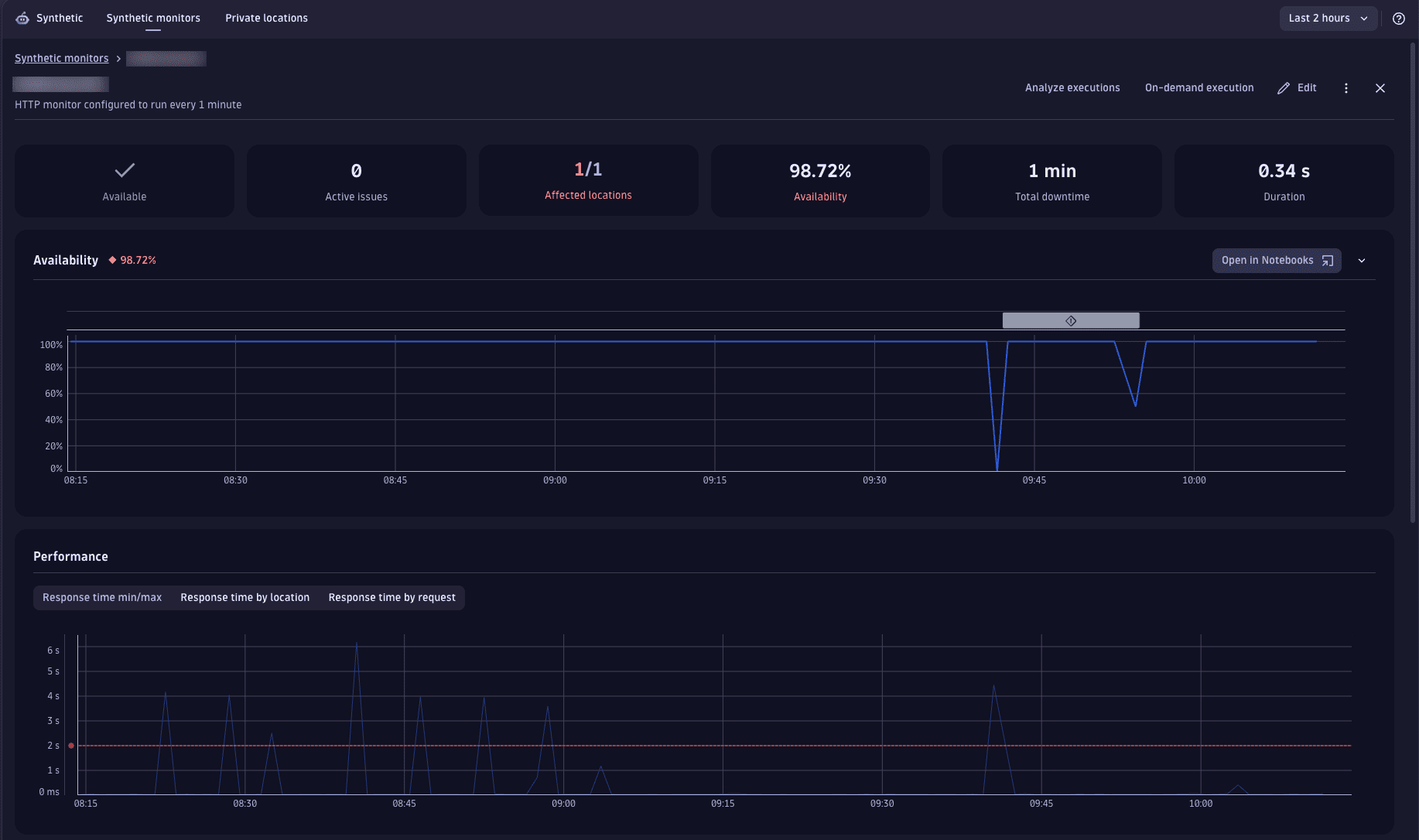
Task: Click the page vertical scrollbar
Action: [1414, 282]
